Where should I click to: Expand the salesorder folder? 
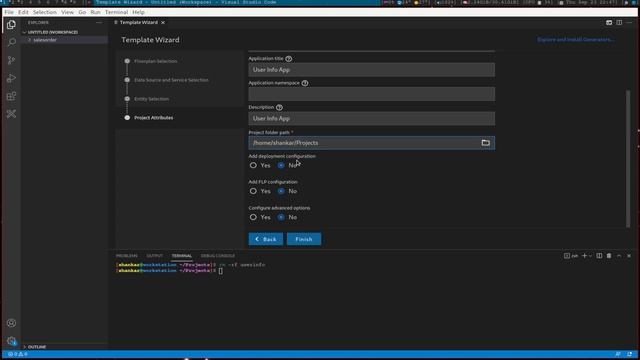pyautogui.click(x=45, y=40)
